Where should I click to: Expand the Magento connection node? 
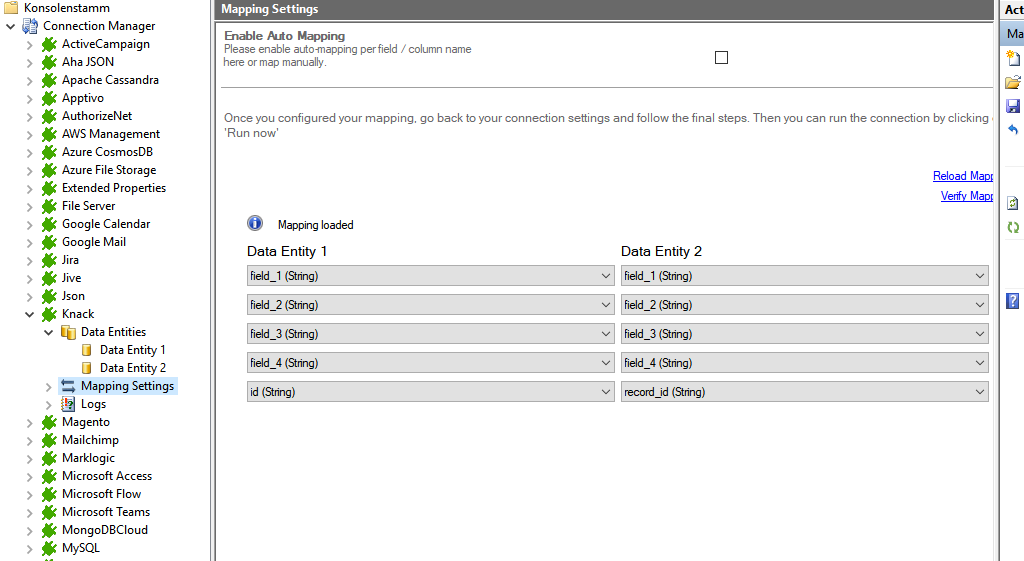click(29, 422)
